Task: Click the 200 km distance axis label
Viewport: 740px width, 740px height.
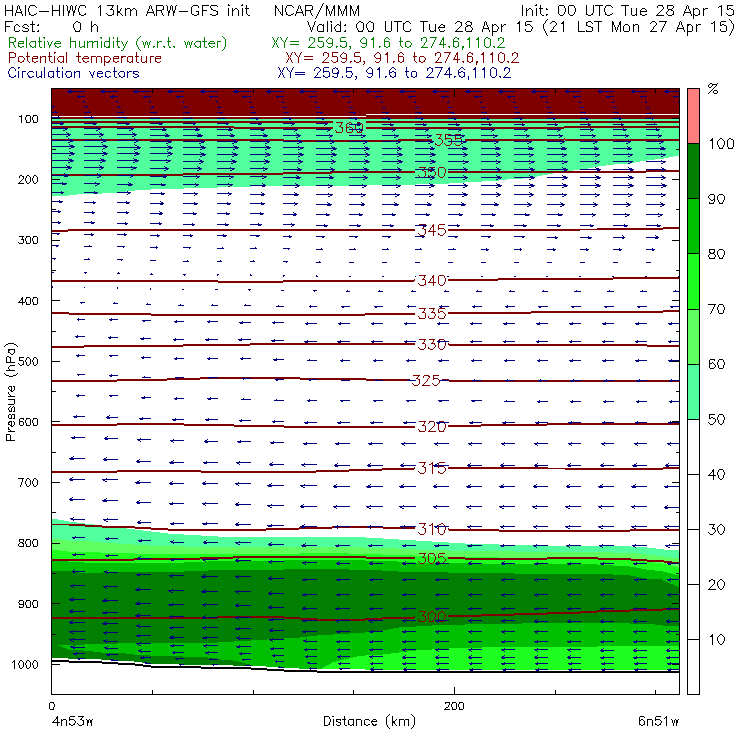Action: click(454, 706)
